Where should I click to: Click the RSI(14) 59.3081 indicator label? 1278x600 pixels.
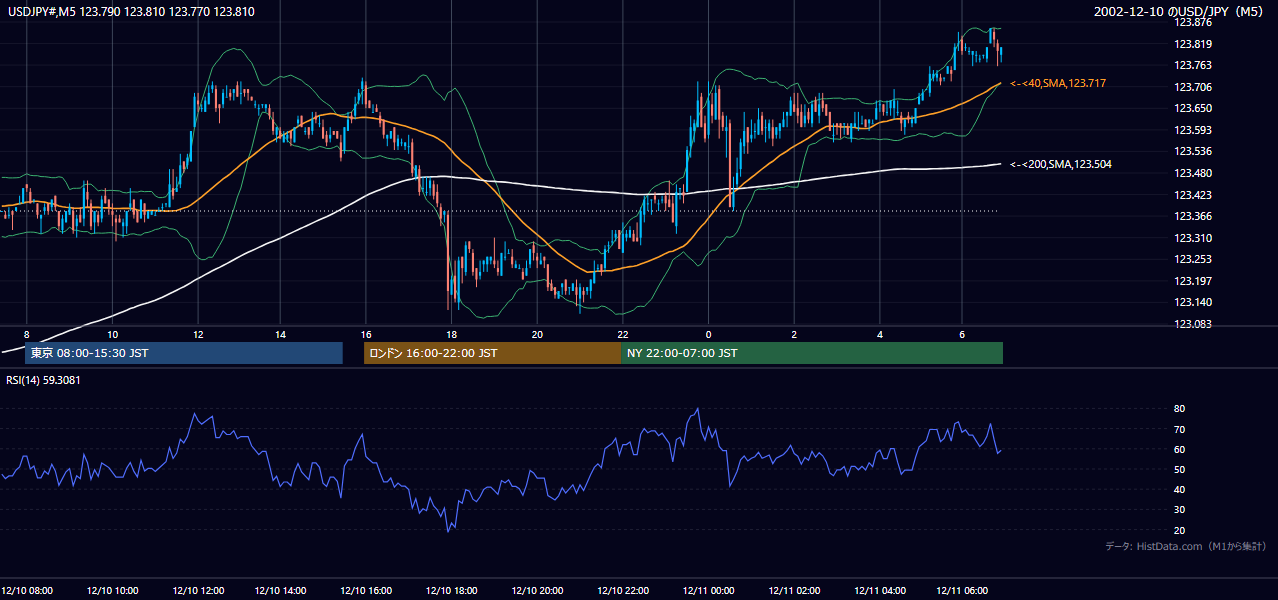coord(44,380)
